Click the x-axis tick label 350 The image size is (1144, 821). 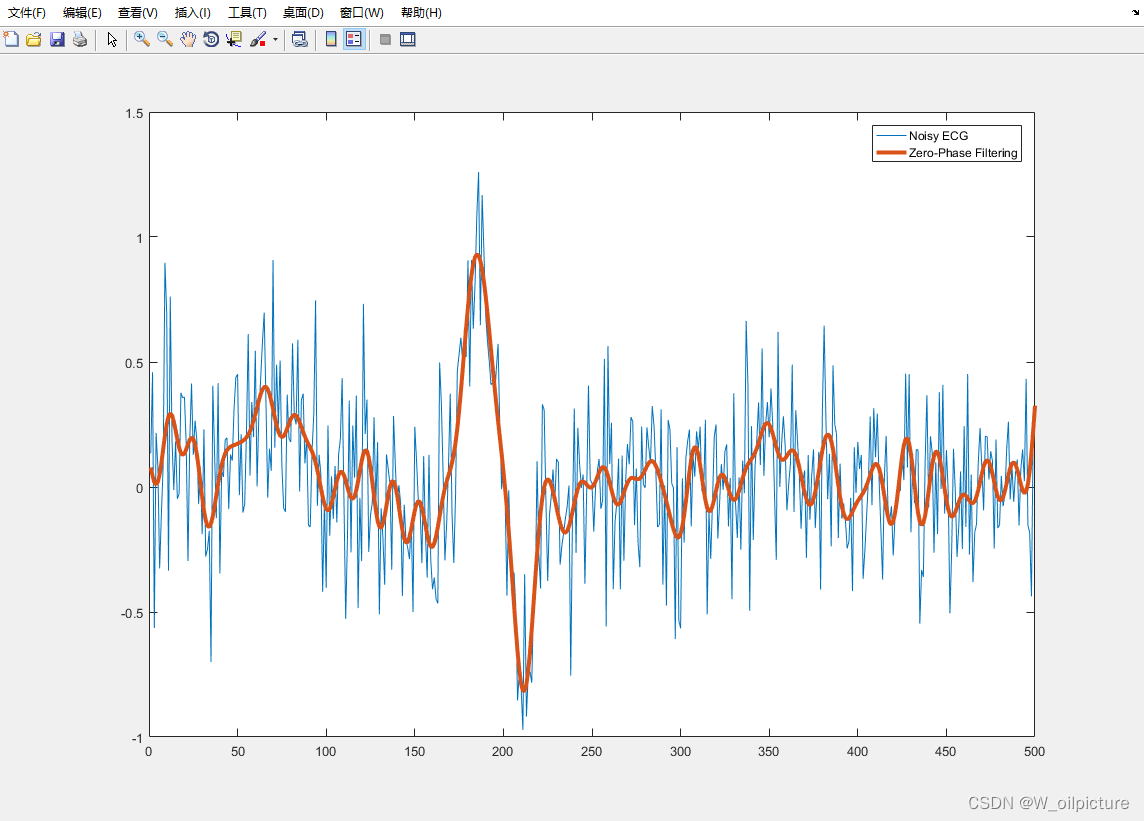(x=768, y=752)
